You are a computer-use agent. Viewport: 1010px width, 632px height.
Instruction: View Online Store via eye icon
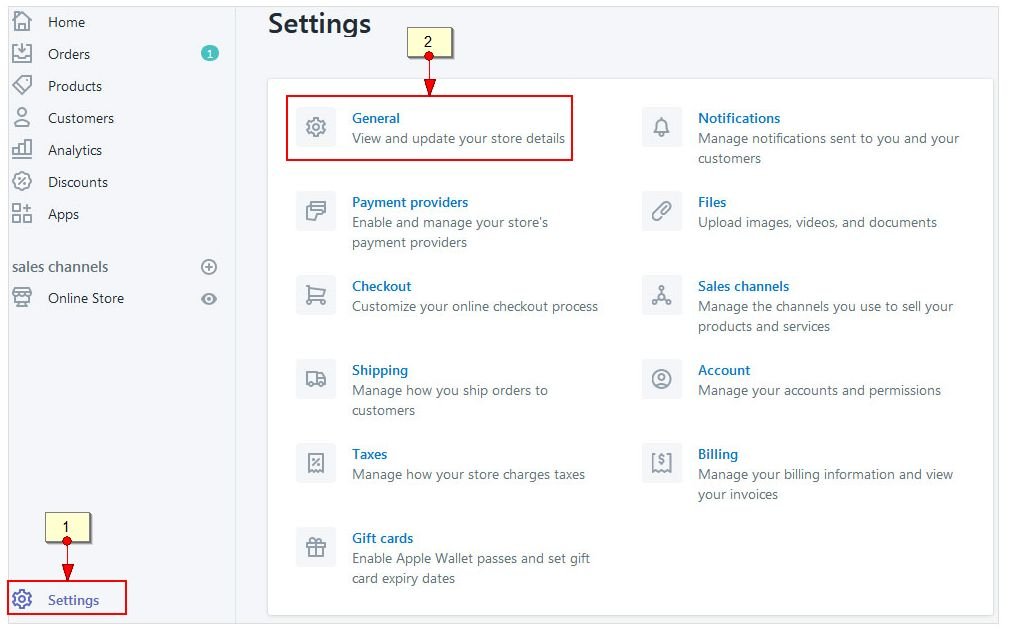(209, 298)
